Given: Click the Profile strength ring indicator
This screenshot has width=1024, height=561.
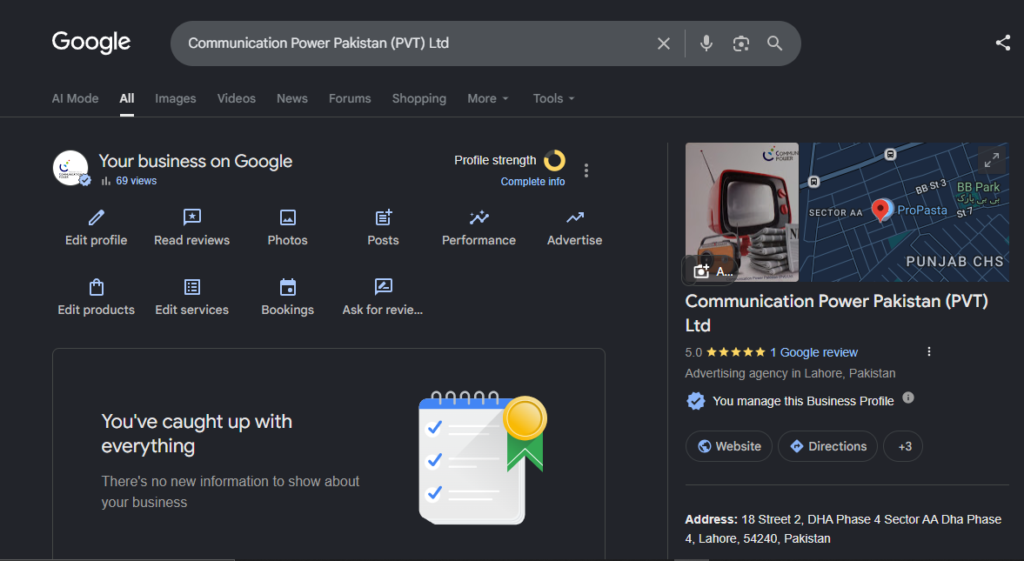Looking at the screenshot, I should 554,160.
